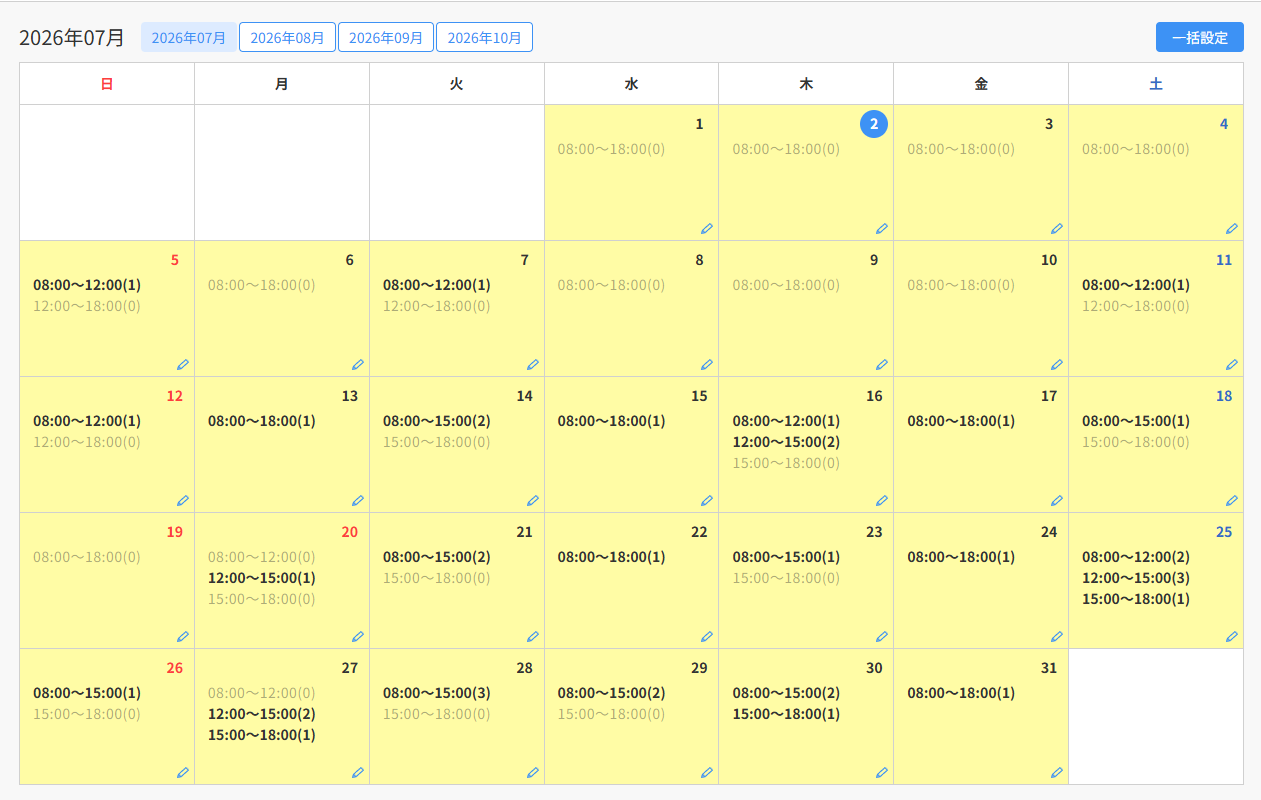Open the edit pencil for July 5
1261x800 pixels.
click(183, 364)
